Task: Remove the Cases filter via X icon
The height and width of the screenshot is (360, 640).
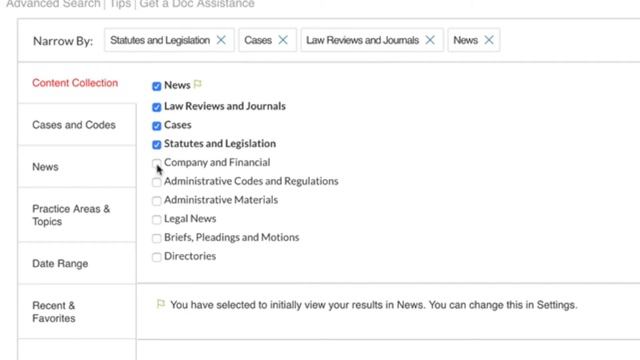Action: (x=283, y=40)
